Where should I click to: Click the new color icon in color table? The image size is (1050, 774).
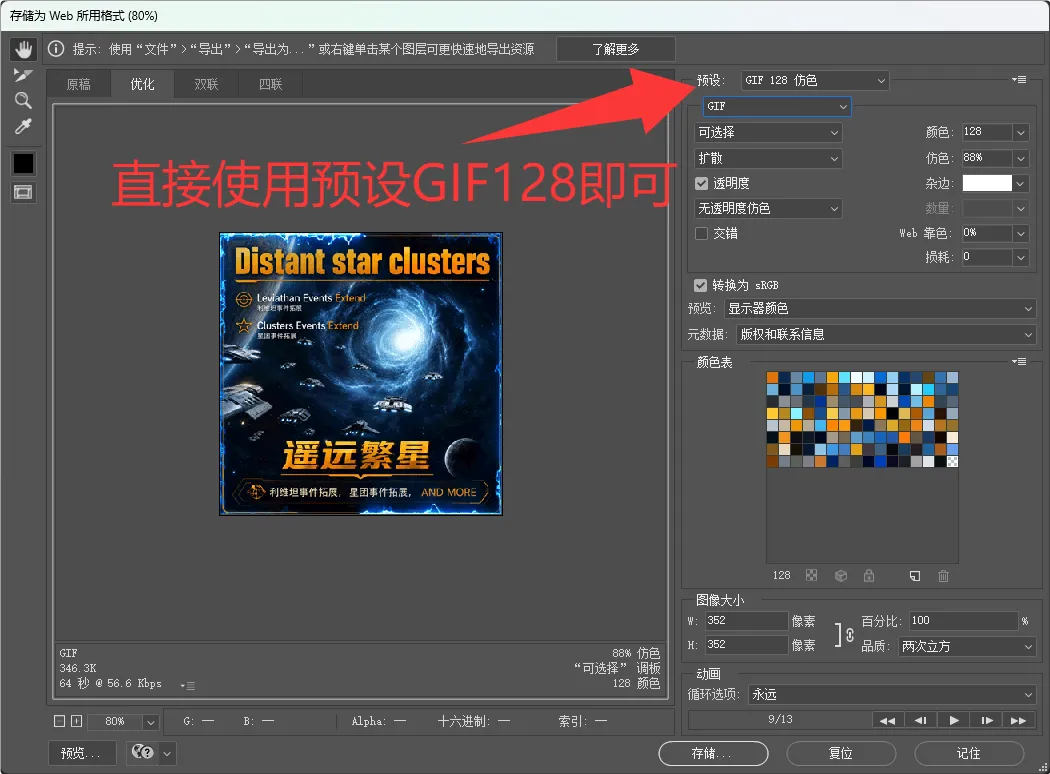click(915, 576)
